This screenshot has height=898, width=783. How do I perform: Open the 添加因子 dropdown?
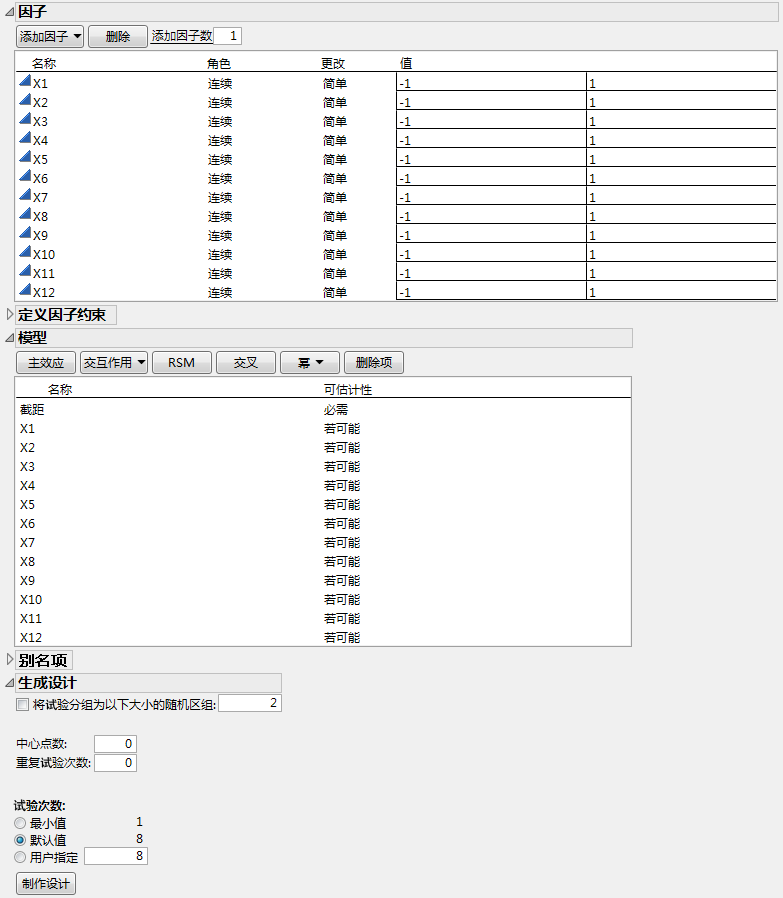point(50,37)
